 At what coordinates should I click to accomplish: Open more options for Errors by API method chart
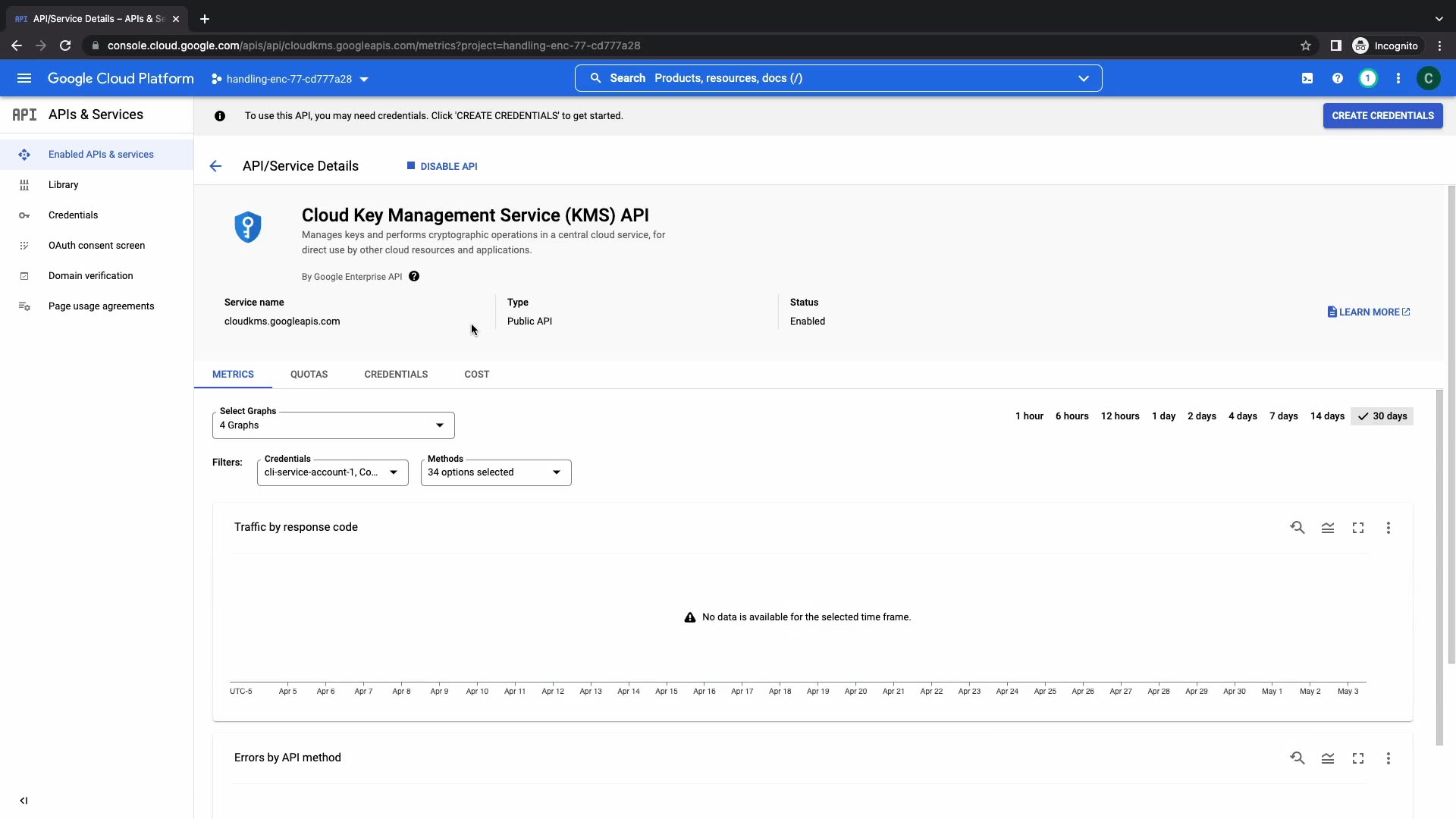(x=1389, y=758)
